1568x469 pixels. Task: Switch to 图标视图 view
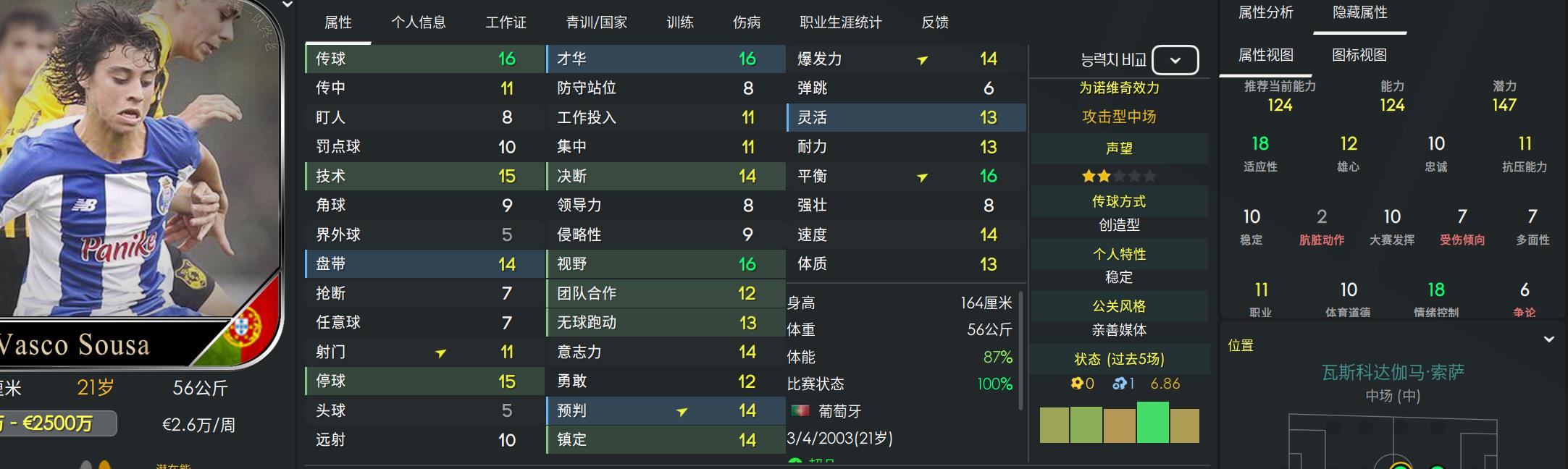tap(1359, 56)
